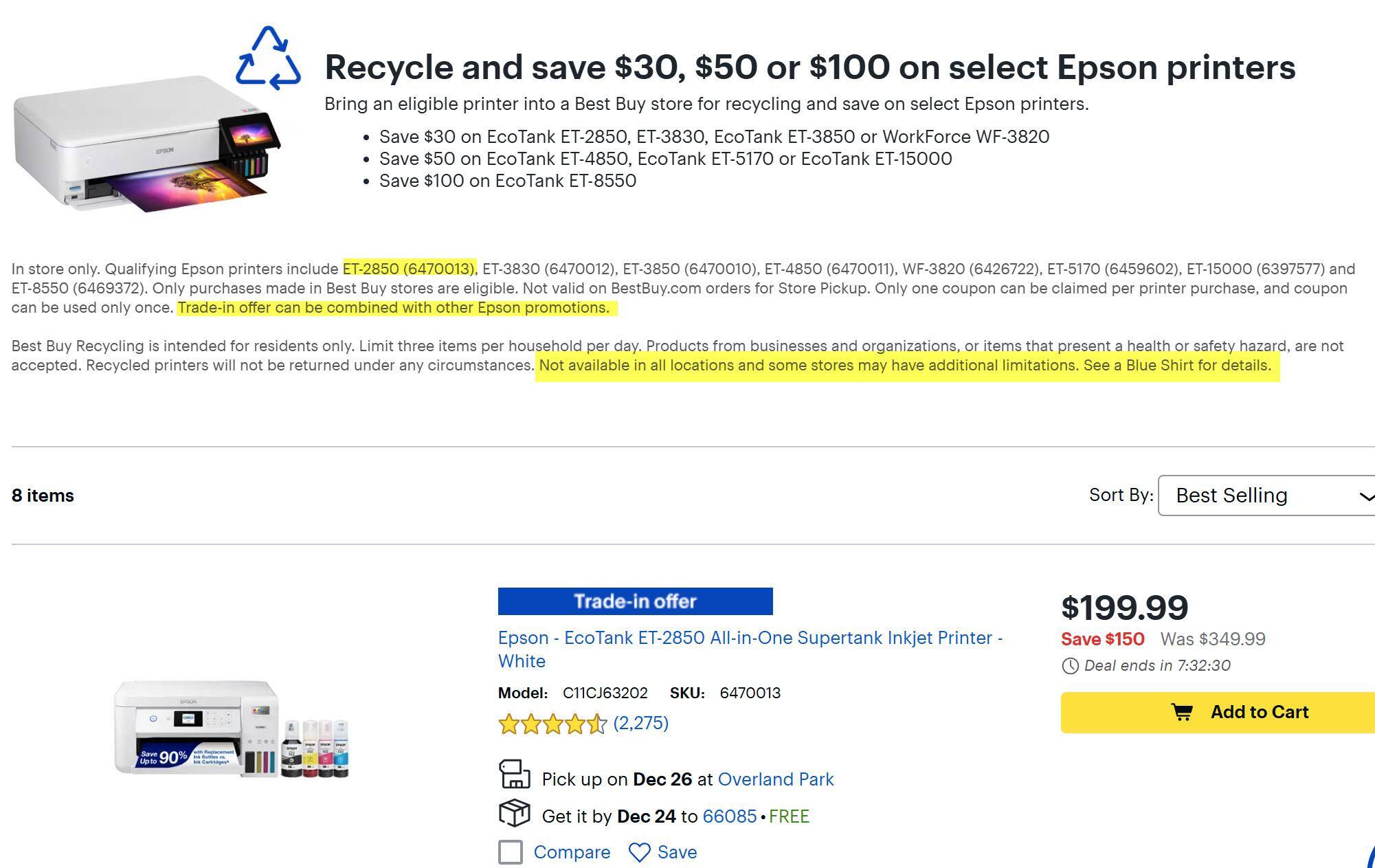1375x868 pixels.
Task: Tick the Compare checkbox
Action: click(511, 853)
